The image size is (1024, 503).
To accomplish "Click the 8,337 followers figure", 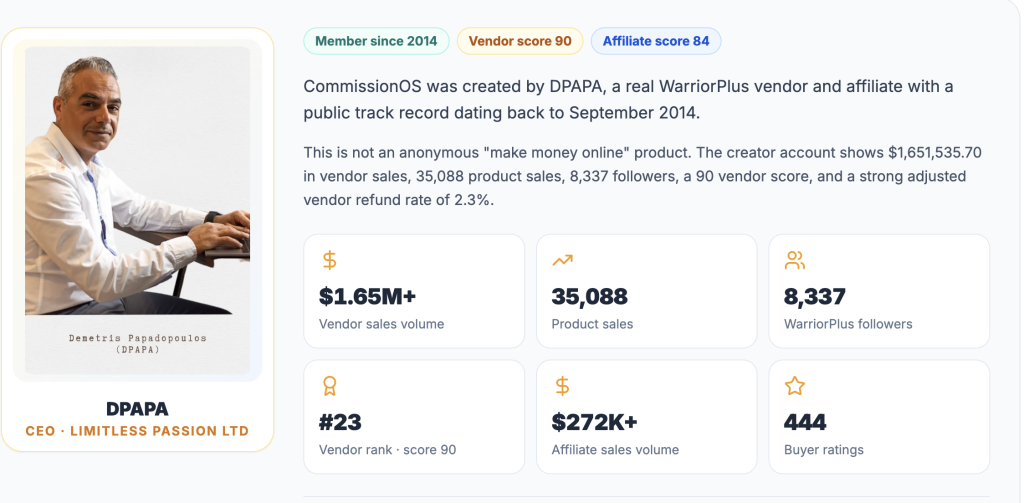I will click(815, 297).
